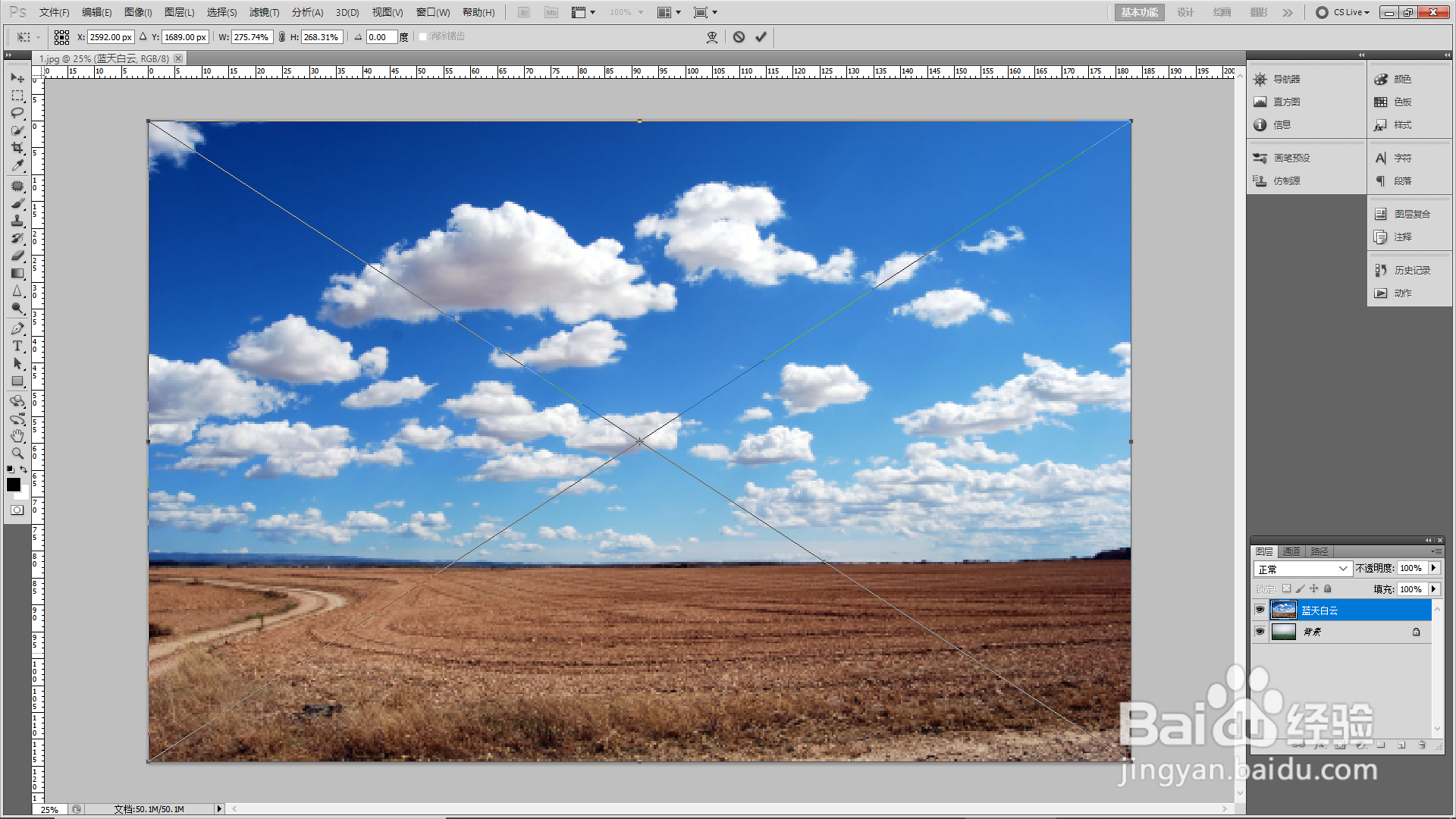Click the foreground color swatch
Screen dimensions: 1456x819
point(13,485)
